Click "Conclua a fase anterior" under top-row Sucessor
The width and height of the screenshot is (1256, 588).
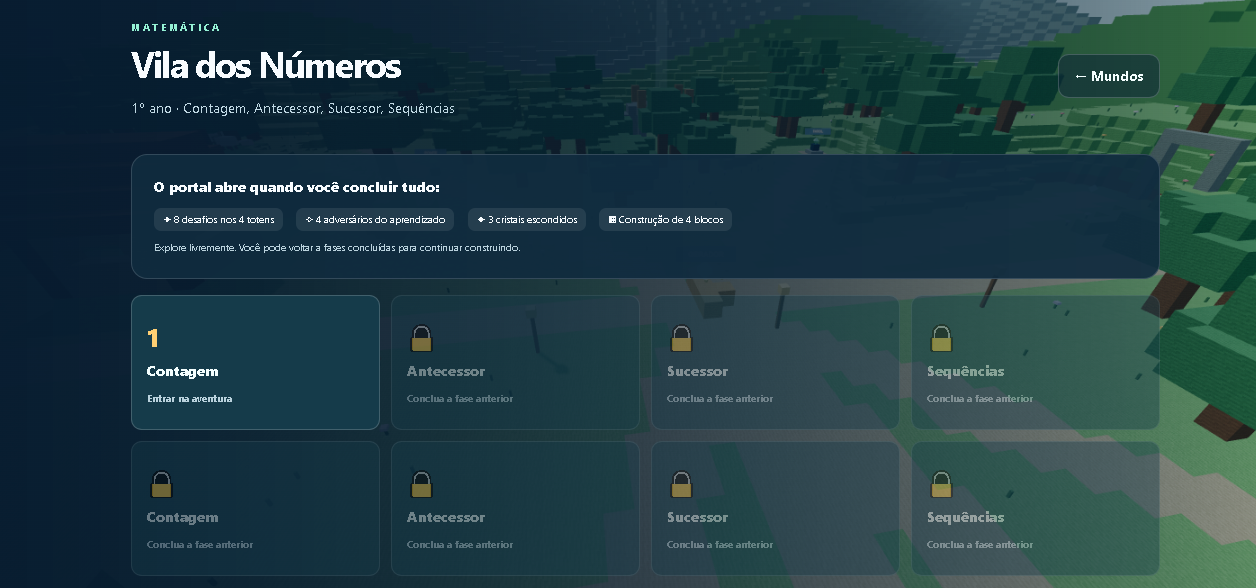(x=720, y=399)
